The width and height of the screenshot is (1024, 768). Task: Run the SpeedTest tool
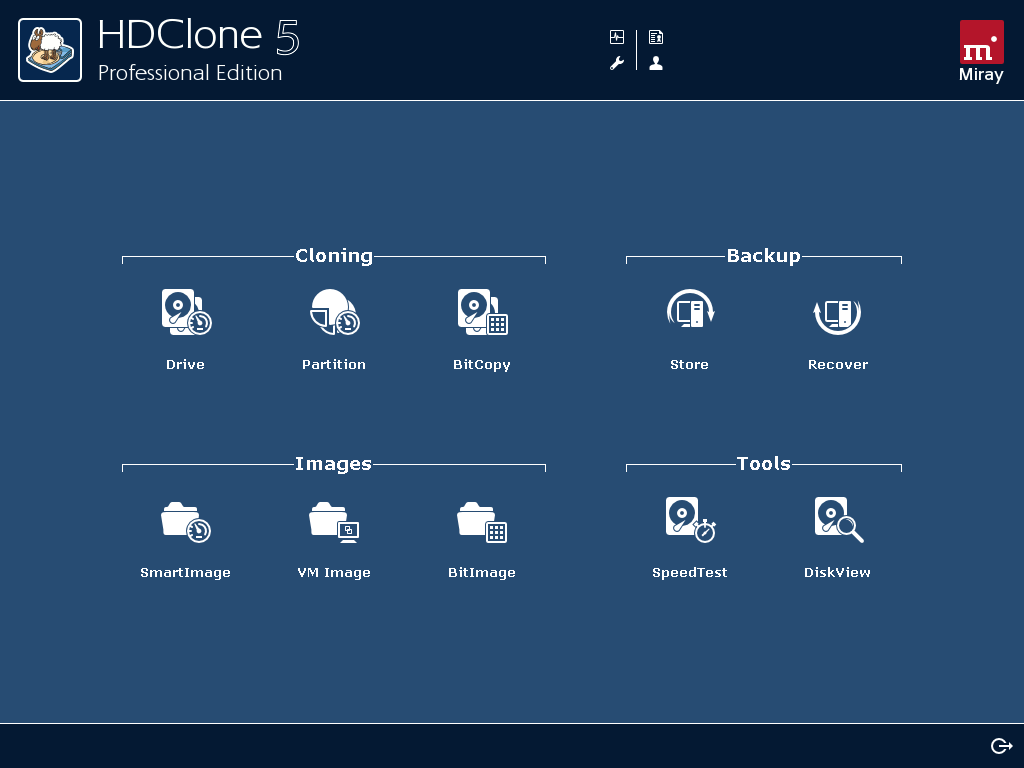(690, 520)
